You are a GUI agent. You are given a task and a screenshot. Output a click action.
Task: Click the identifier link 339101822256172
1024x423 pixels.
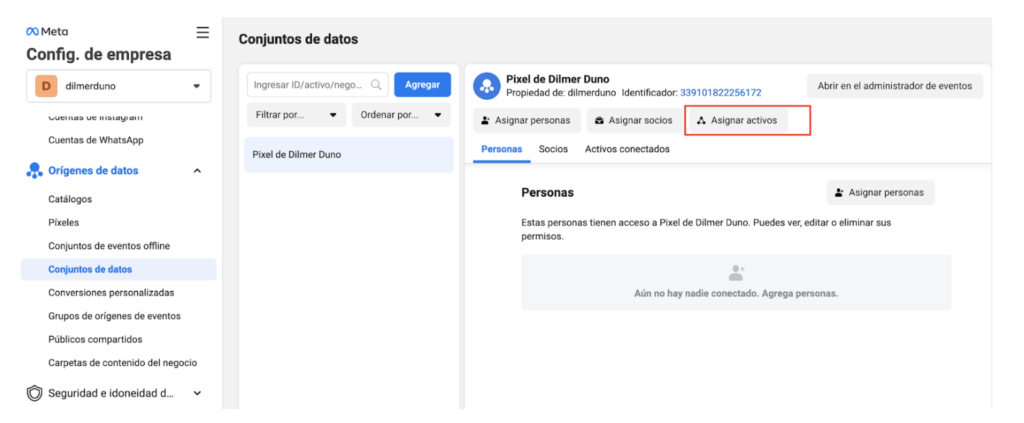pos(720,93)
